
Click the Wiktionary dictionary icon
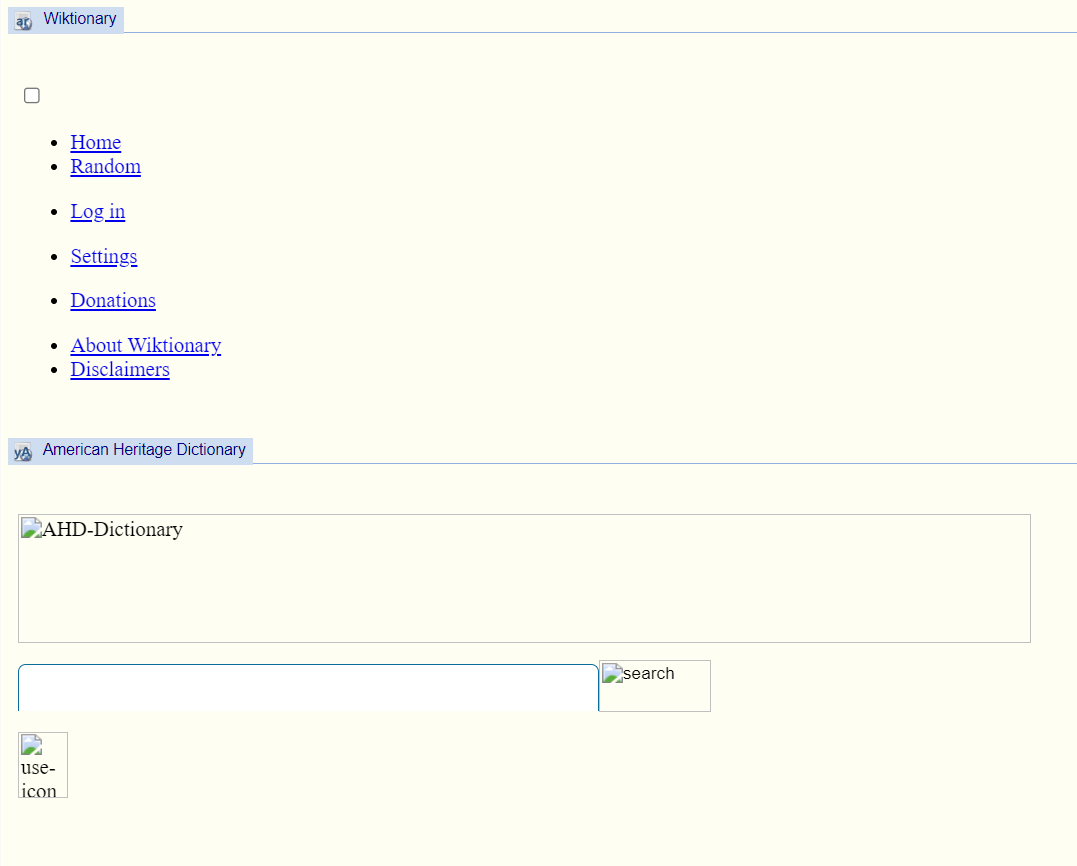(23, 21)
